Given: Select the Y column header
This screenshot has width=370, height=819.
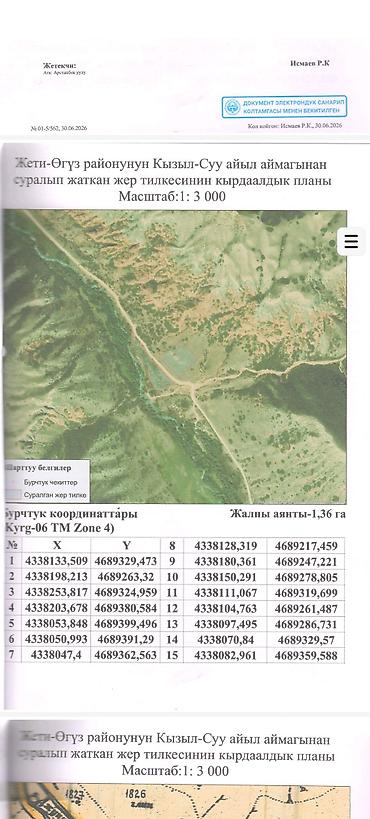Looking at the screenshot, I should click(126, 546).
